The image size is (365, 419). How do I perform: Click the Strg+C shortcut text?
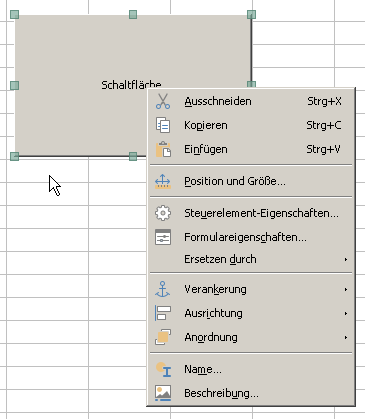324,125
